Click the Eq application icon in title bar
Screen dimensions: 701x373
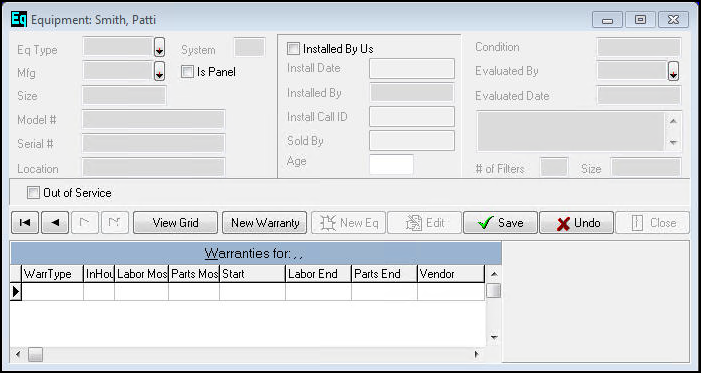click(19, 19)
